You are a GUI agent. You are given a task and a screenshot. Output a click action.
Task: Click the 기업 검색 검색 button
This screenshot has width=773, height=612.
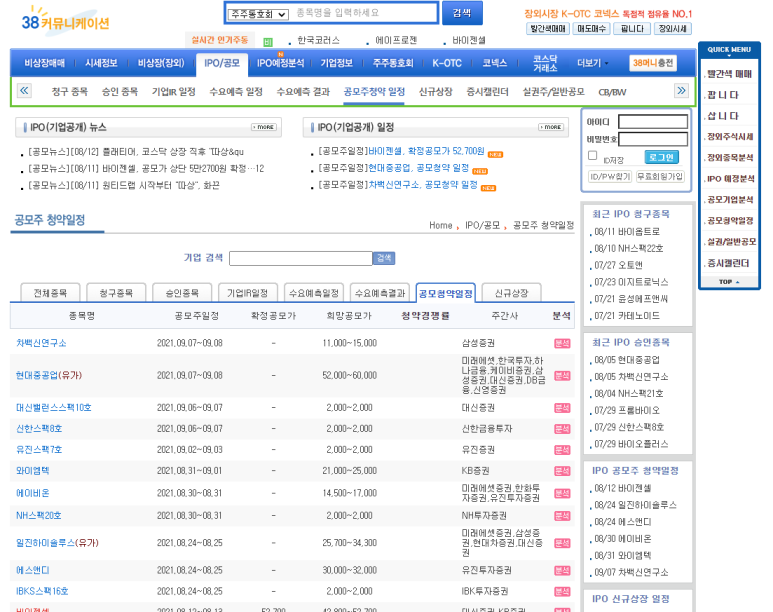pos(384,258)
